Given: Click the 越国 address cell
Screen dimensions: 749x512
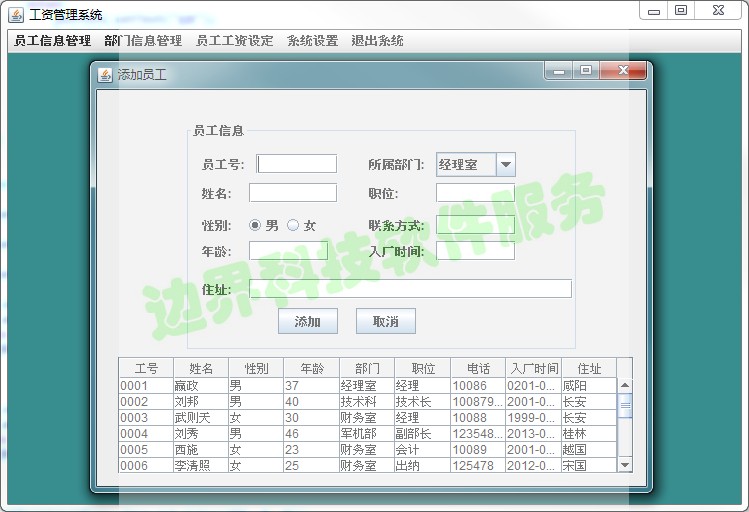Looking at the screenshot, I should 589,449.
